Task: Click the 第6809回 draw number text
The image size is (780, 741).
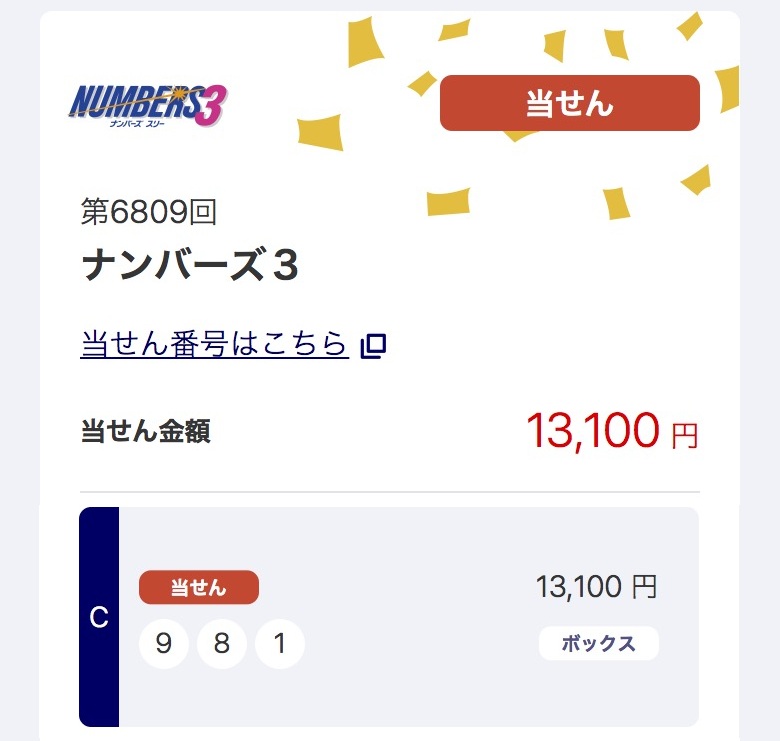Action: coord(149,212)
